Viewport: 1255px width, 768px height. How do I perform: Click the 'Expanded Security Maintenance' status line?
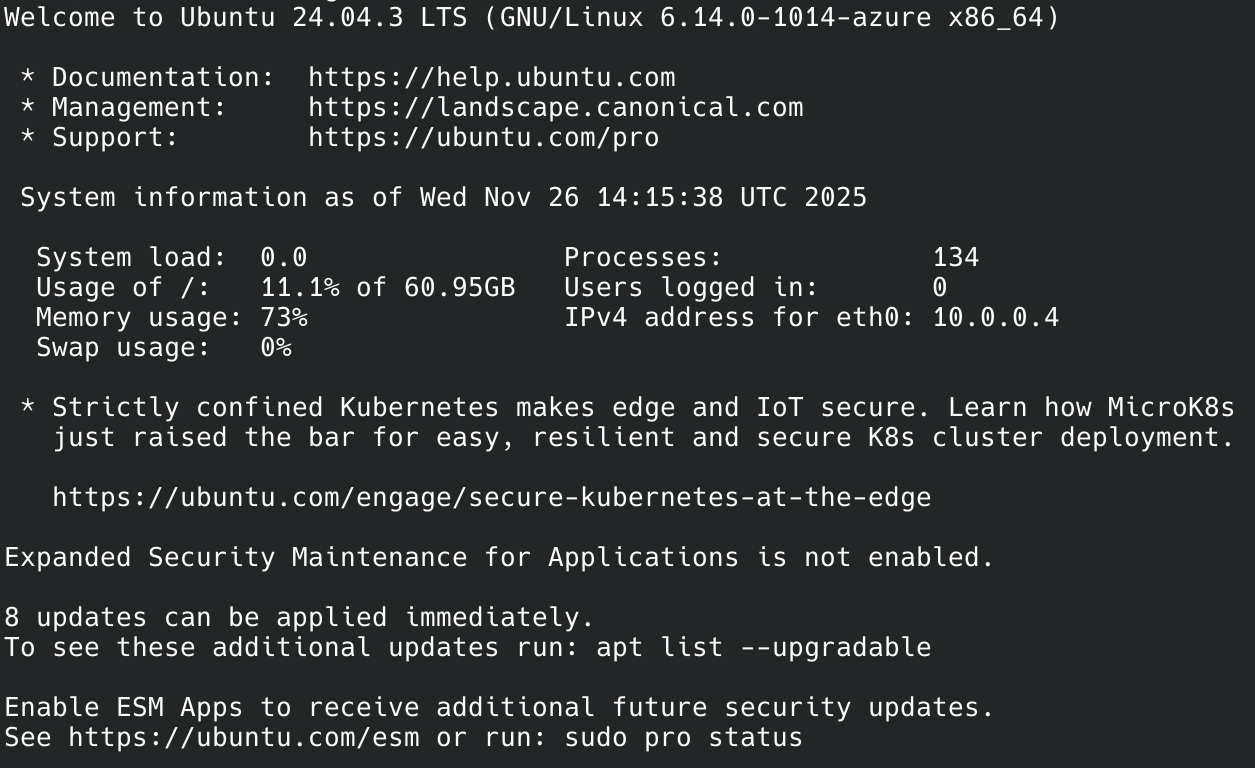click(x=499, y=558)
